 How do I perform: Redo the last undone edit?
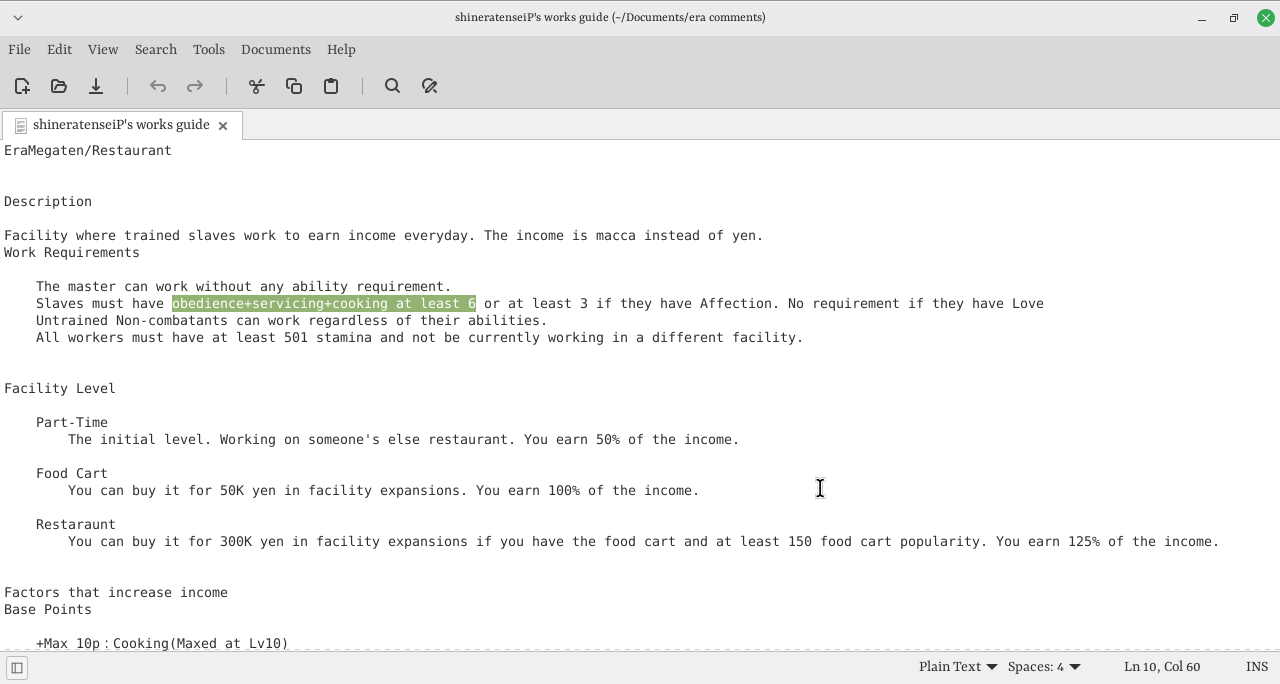click(195, 86)
